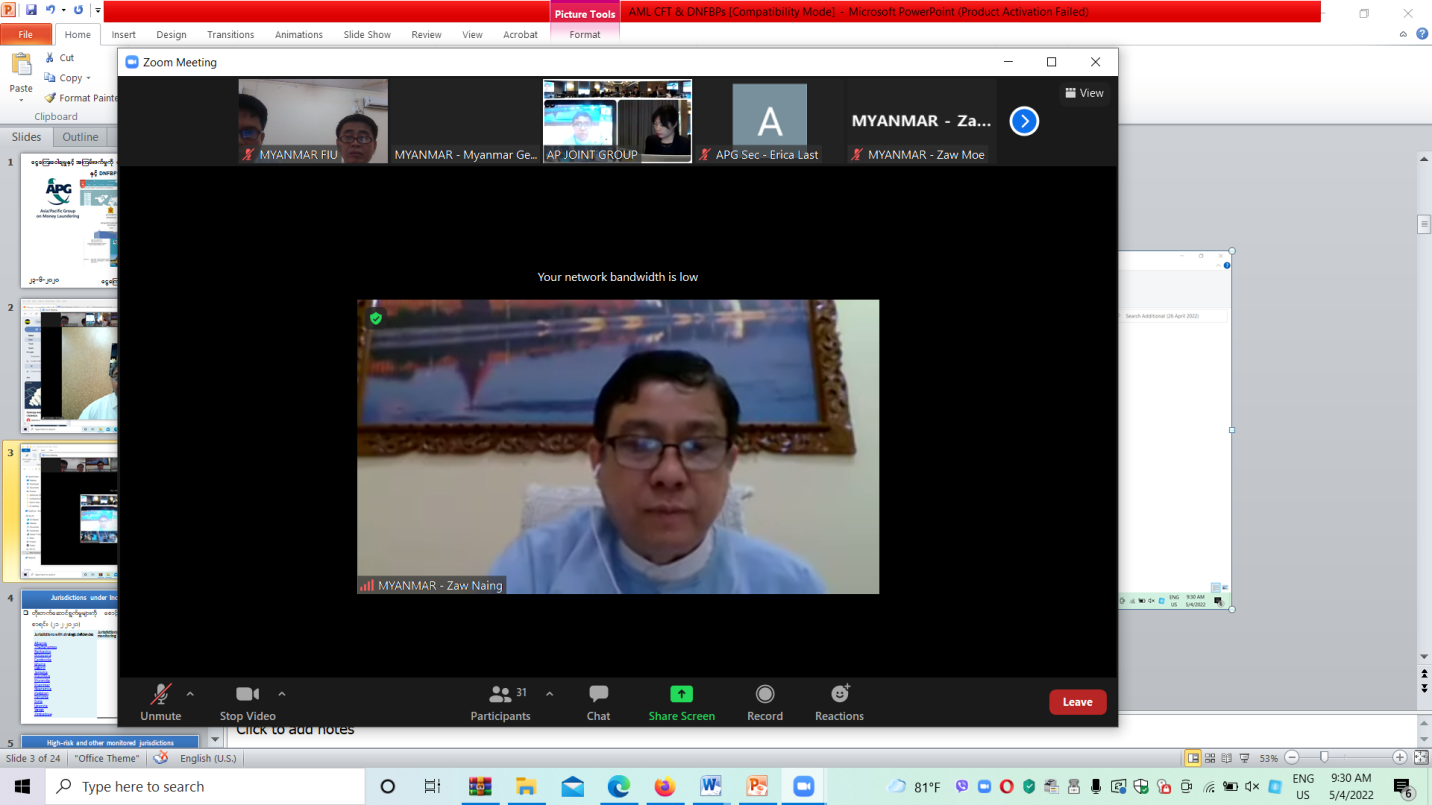Switch to Reading View in status bar
This screenshot has height=805, width=1432.
(1227, 758)
